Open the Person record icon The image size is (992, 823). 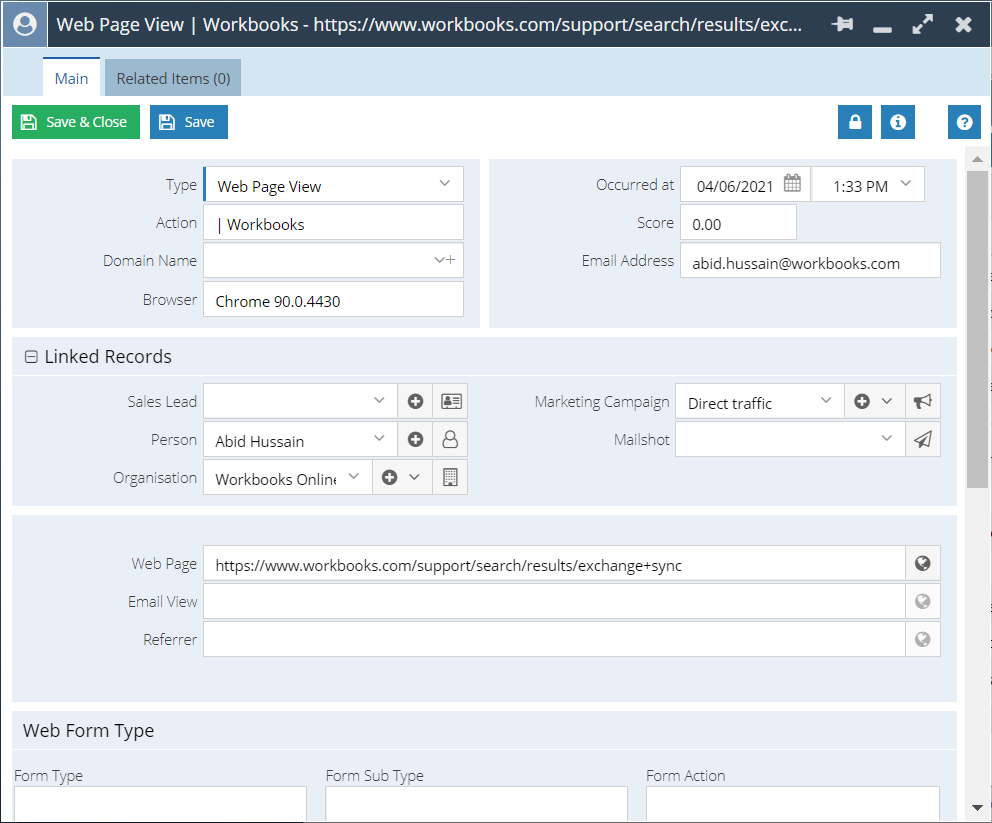pyautogui.click(x=450, y=440)
